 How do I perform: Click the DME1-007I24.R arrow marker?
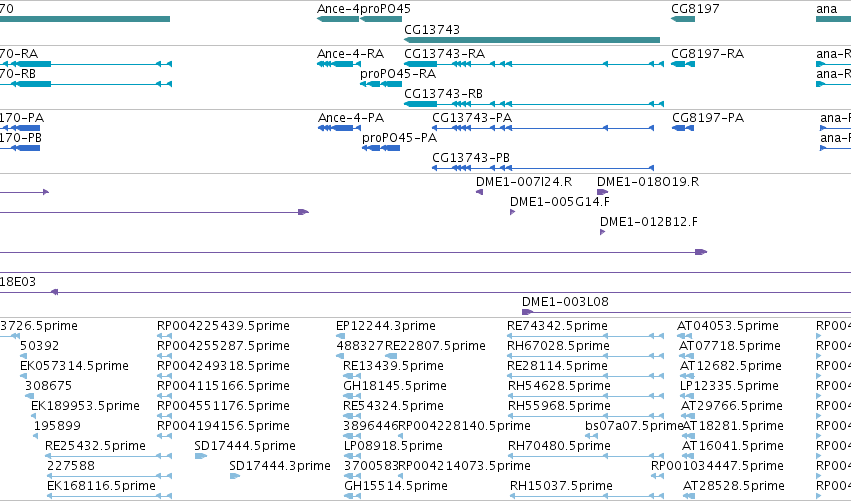click(x=479, y=192)
